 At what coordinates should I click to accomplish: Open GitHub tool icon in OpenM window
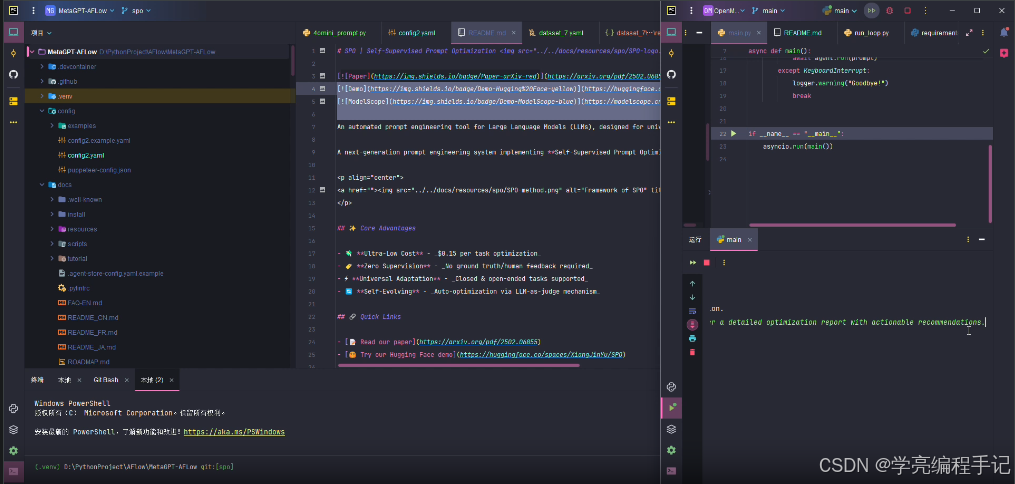tap(671, 74)
